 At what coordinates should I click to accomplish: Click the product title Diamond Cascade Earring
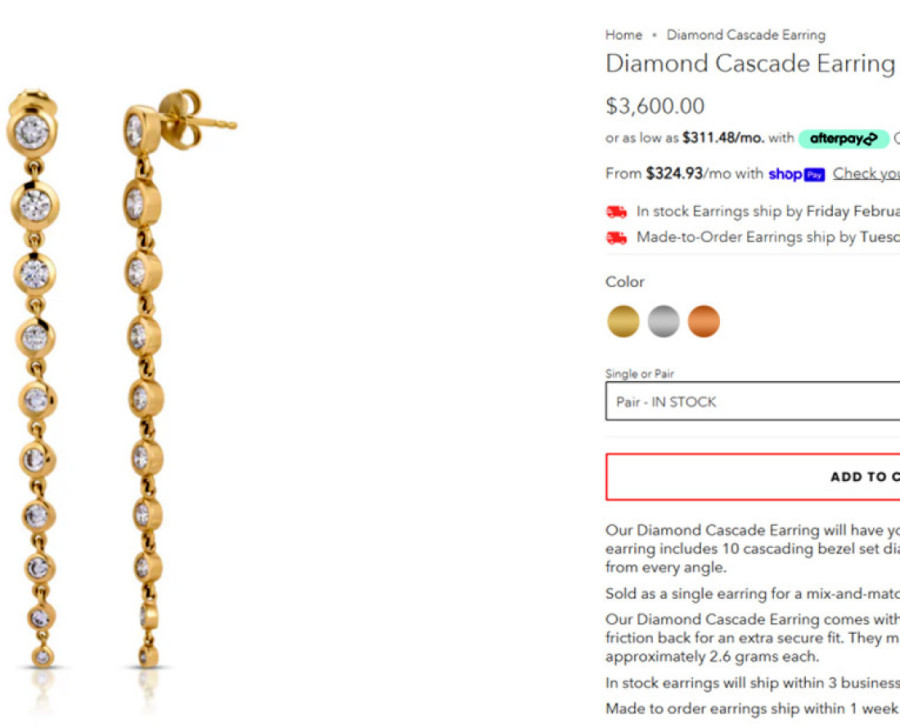(x=751, y=64)
